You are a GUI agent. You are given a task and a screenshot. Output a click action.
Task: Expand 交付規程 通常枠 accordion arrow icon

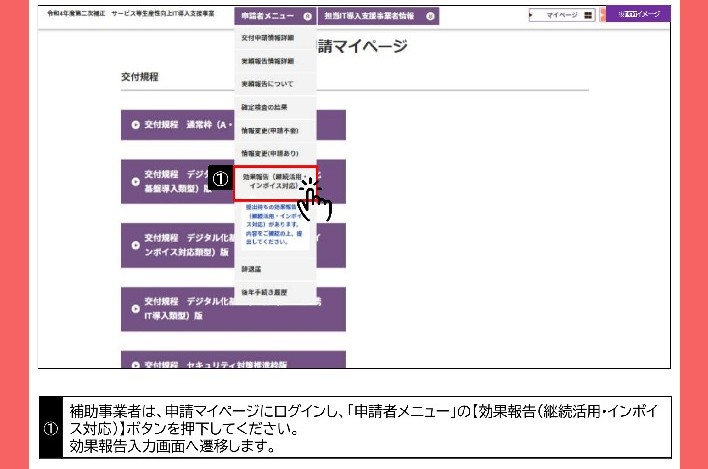coord(136,125)
